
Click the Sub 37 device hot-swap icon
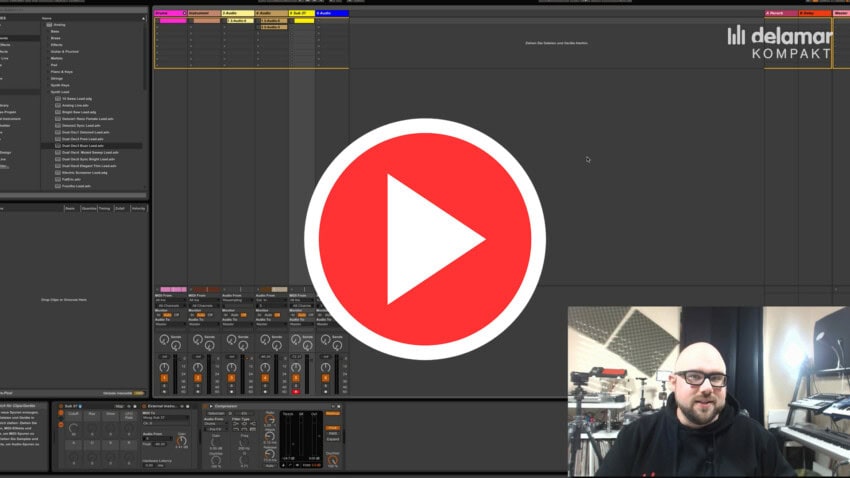coord(128,406)
